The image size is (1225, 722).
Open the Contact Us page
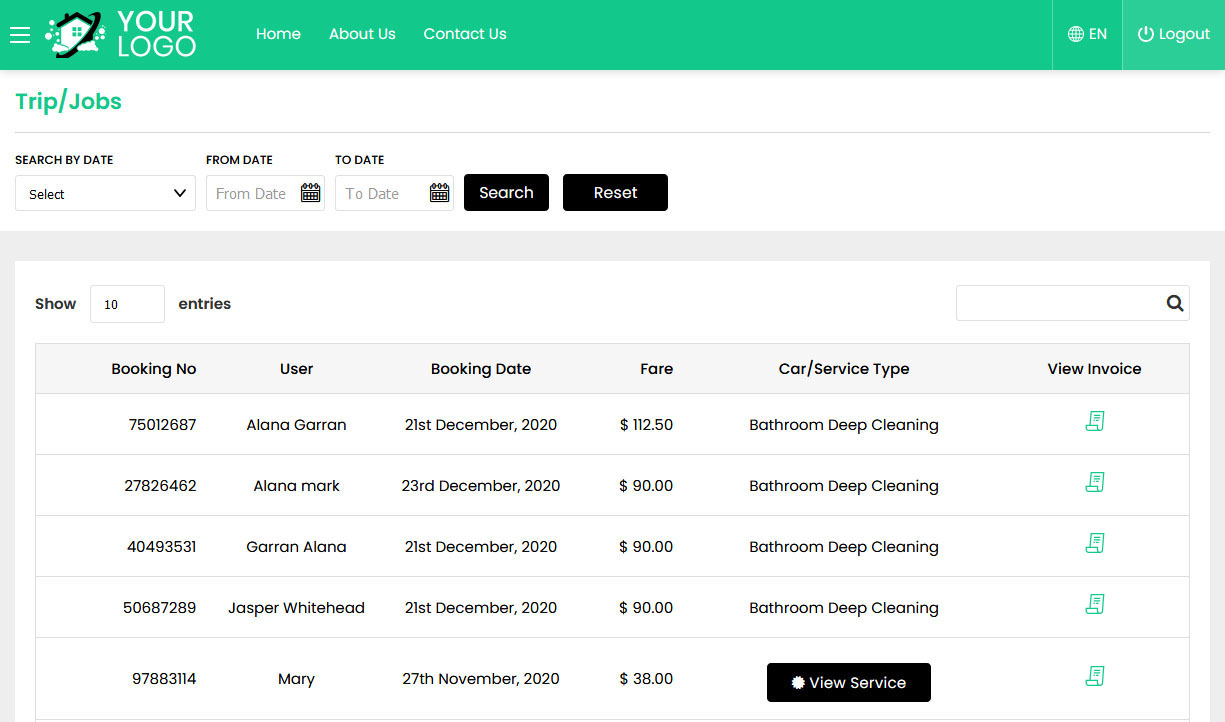coord(465,34)
